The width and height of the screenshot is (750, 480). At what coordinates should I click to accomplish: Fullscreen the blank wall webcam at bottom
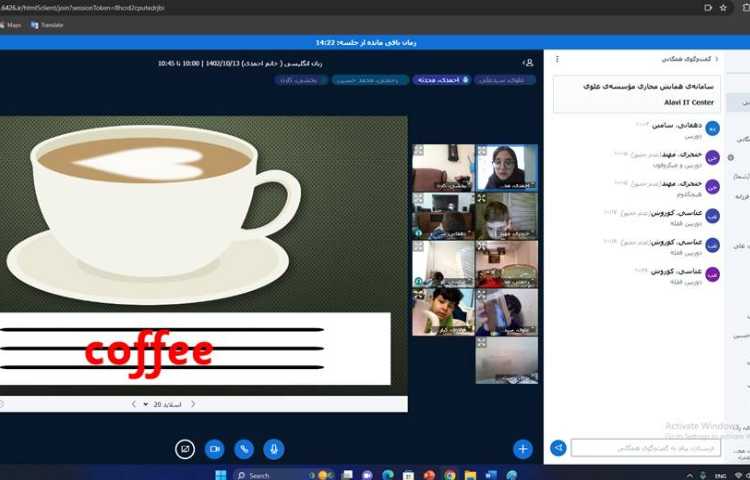[482, 342]
